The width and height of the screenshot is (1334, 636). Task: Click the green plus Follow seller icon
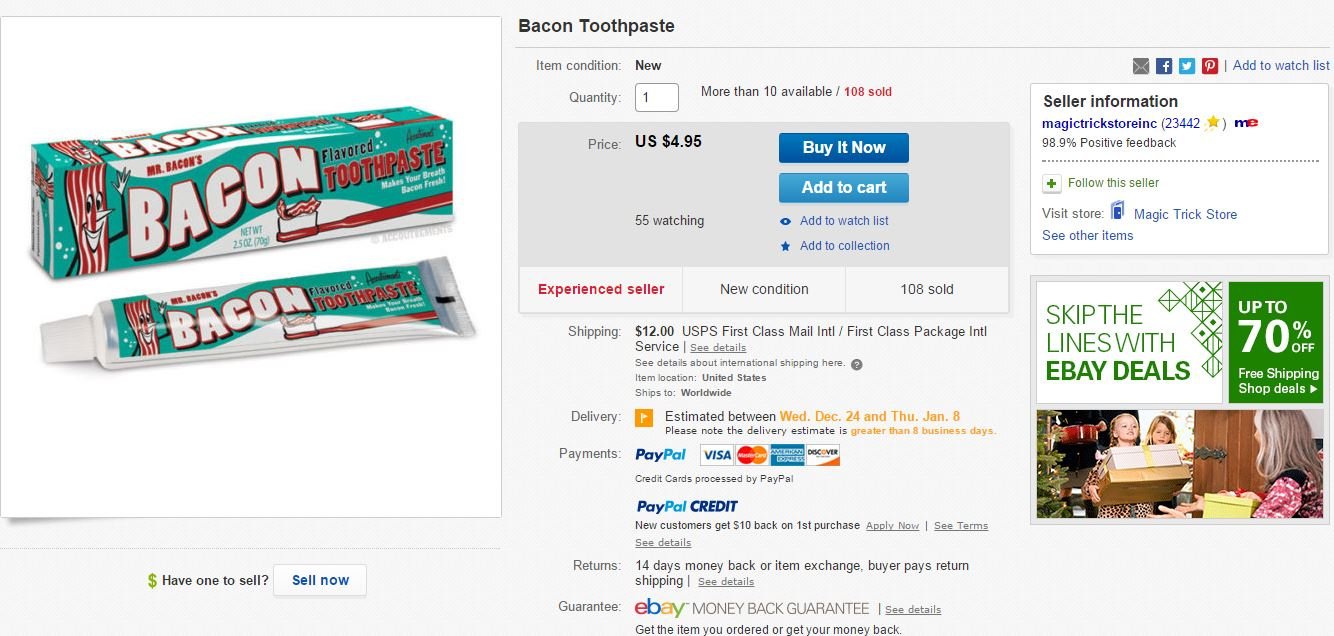tap(1051, 183)
